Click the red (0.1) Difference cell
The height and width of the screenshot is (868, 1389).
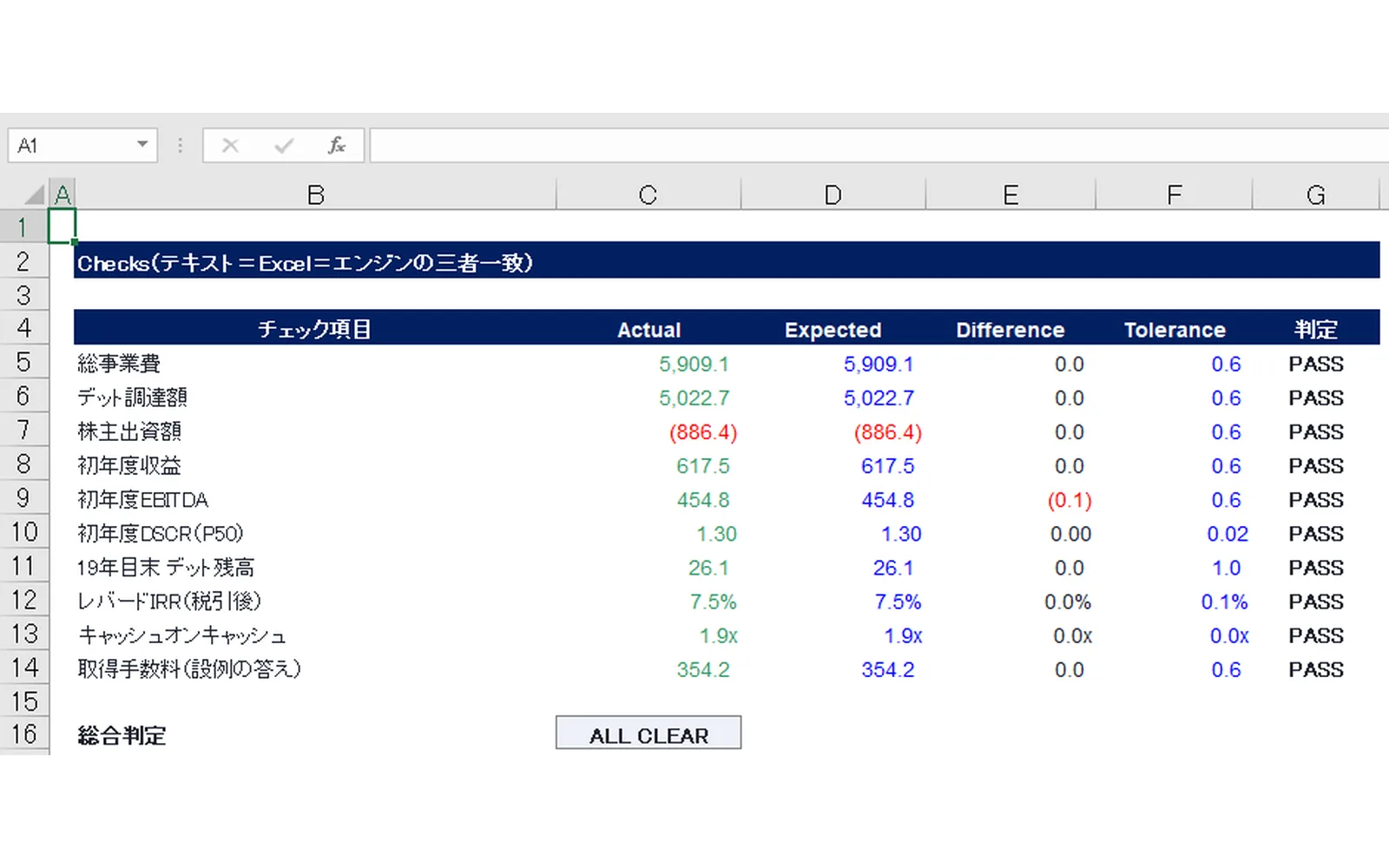[1010, 499]
